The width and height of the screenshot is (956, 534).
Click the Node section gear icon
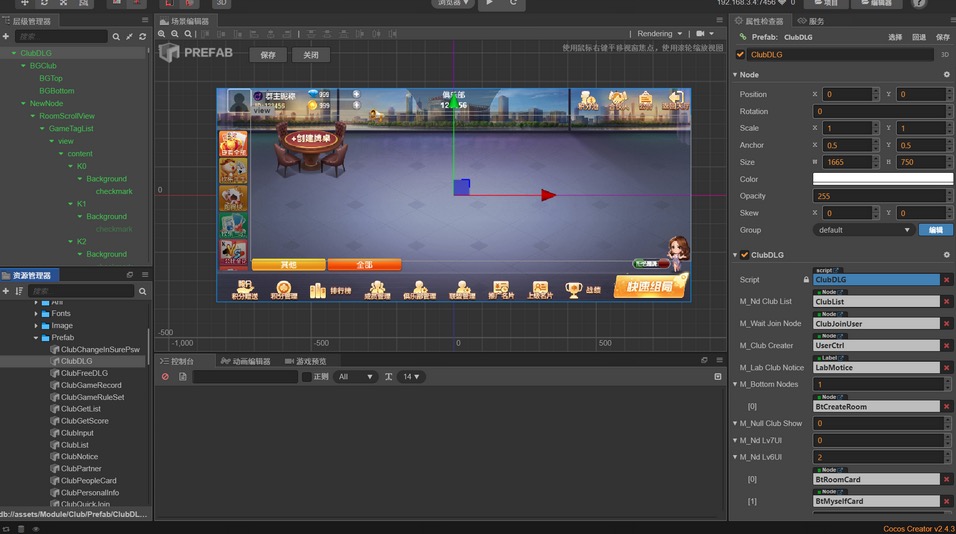946,74
